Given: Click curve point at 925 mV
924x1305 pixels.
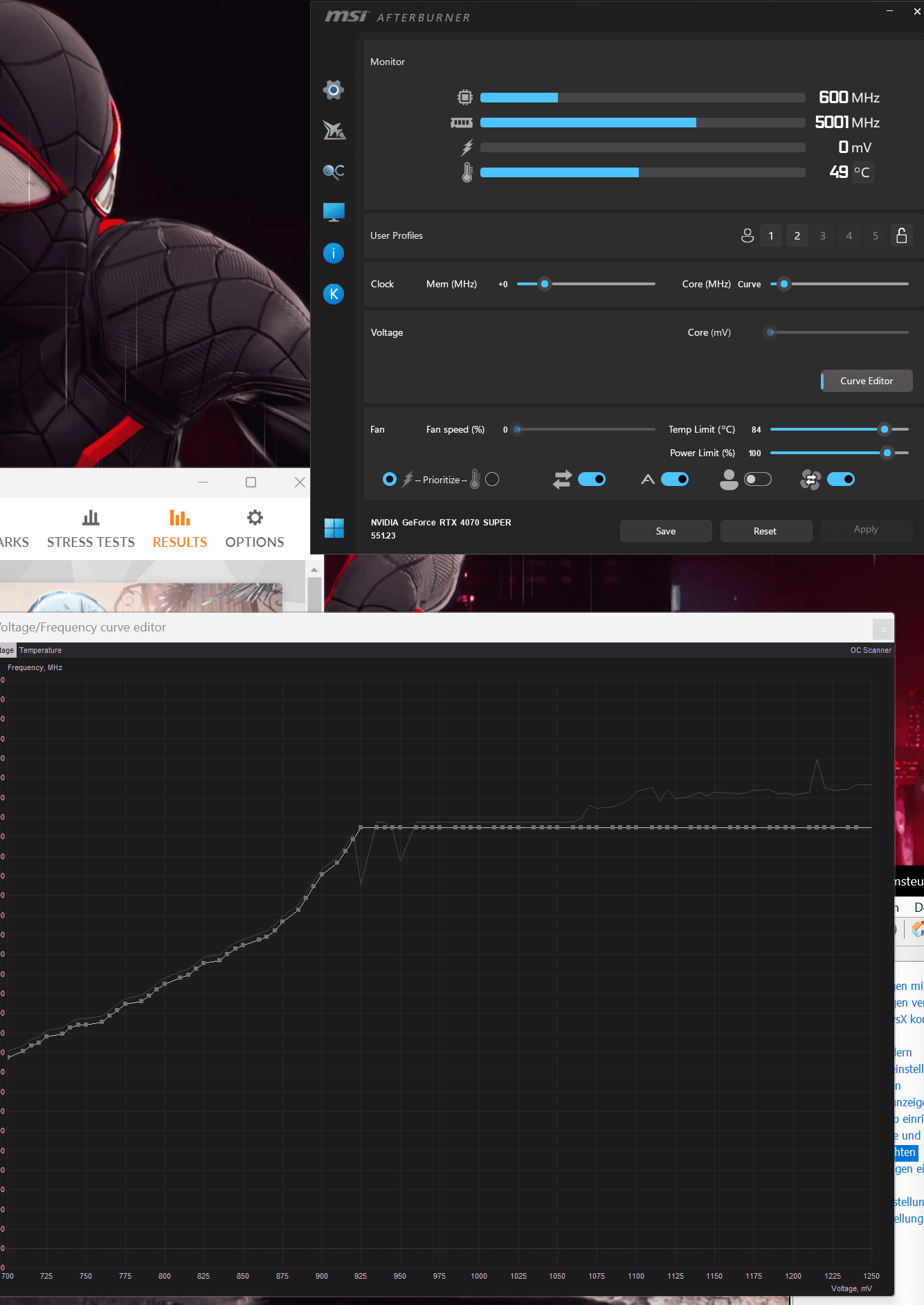Looking at the screenshot, I should (x=361, y=827).
